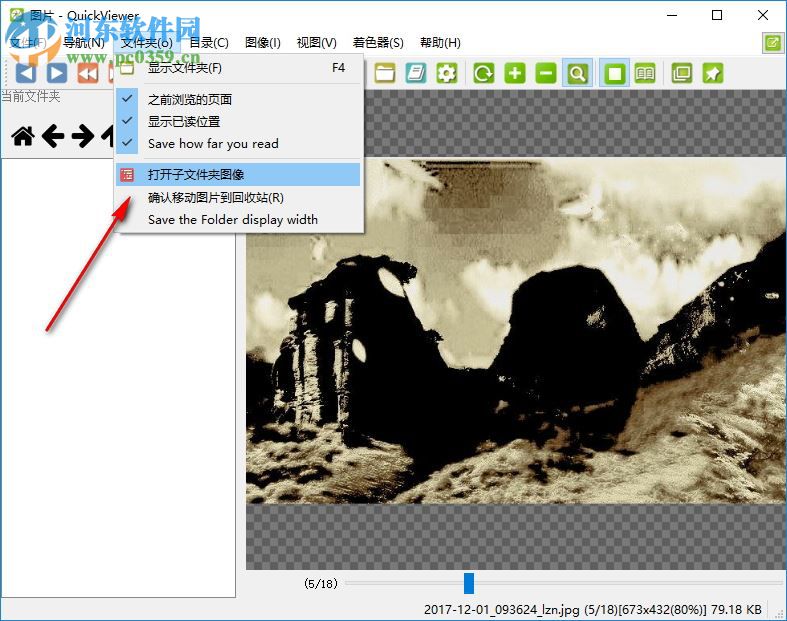Select 打开子文件夹图像 menu entry
This screenshot has height=621, width=787.
(238, 174)
